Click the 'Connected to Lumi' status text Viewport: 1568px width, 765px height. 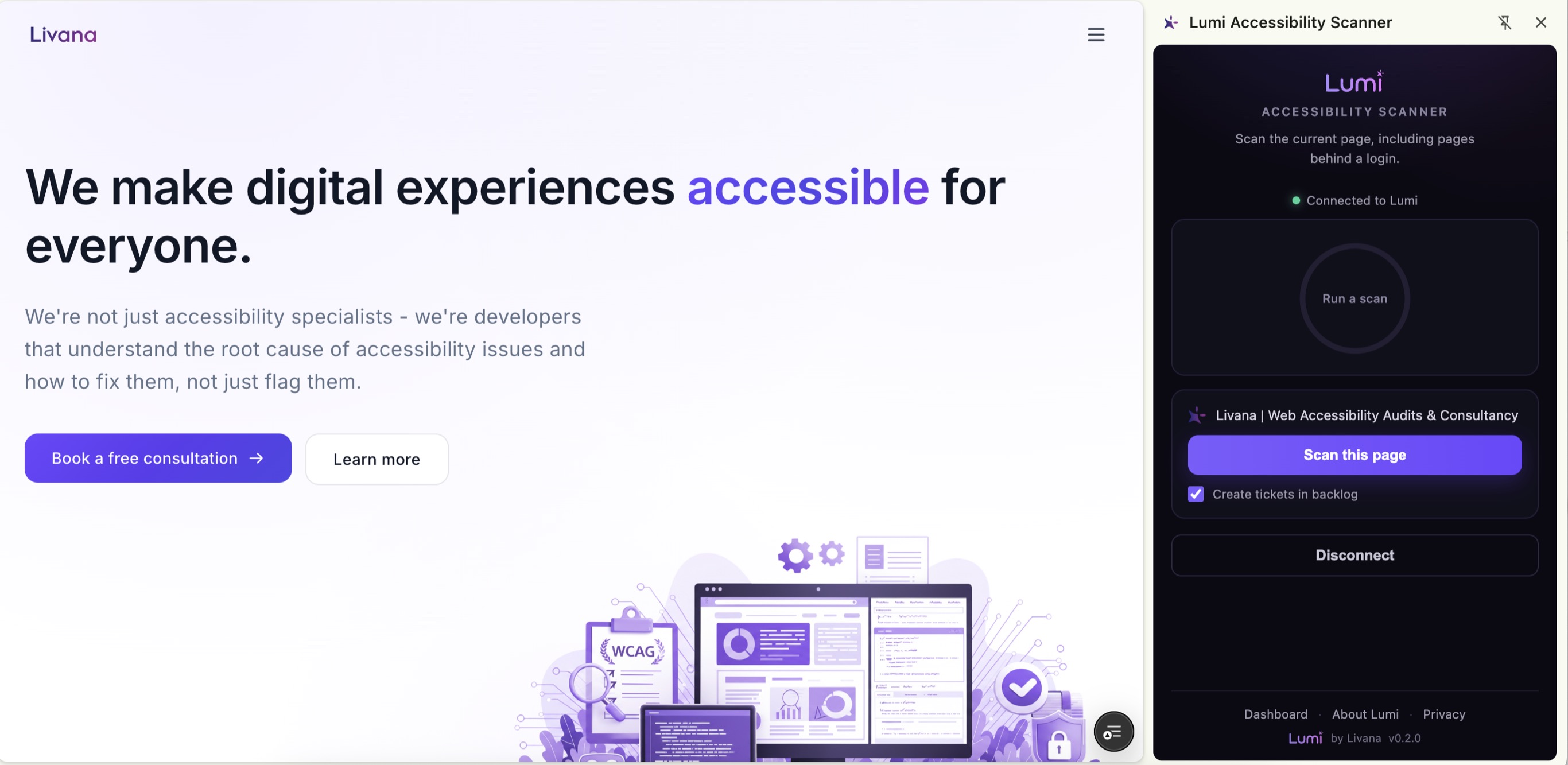pyautogui.click(x=1361, y=200)
